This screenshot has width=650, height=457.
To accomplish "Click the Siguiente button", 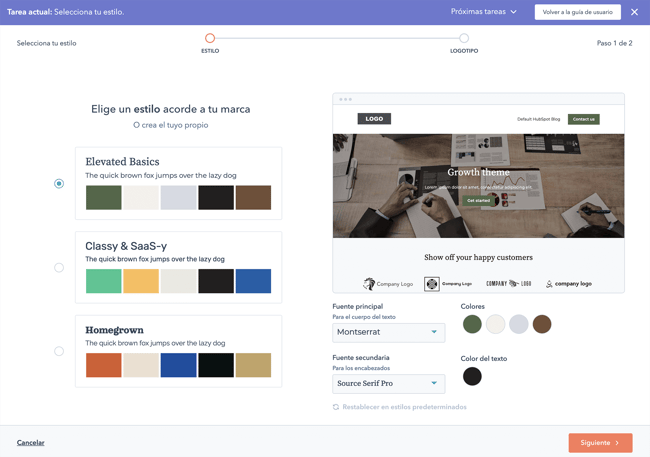I will coord(600,443).
